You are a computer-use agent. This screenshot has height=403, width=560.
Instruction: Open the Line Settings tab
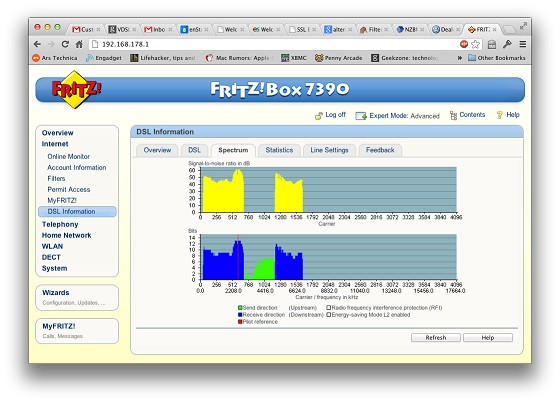click(x=329, y=150)
